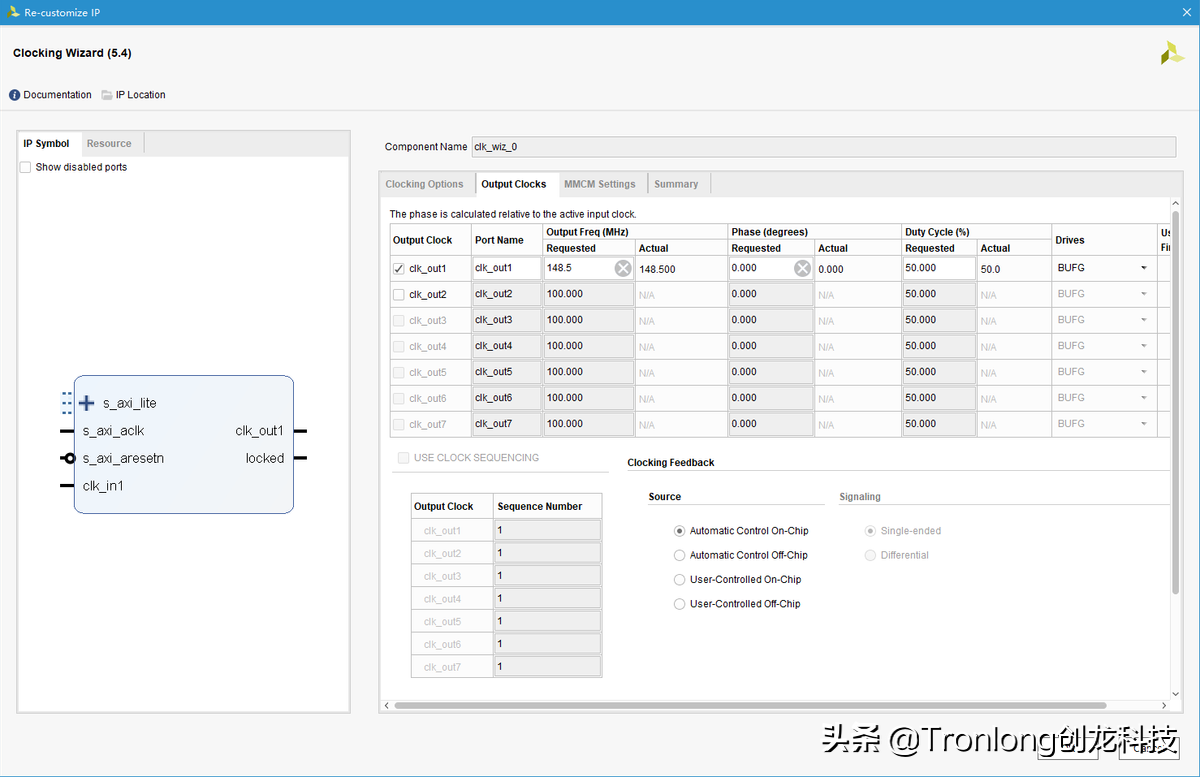
Task: Click the clk_out2 port name field
Action: 506,294
